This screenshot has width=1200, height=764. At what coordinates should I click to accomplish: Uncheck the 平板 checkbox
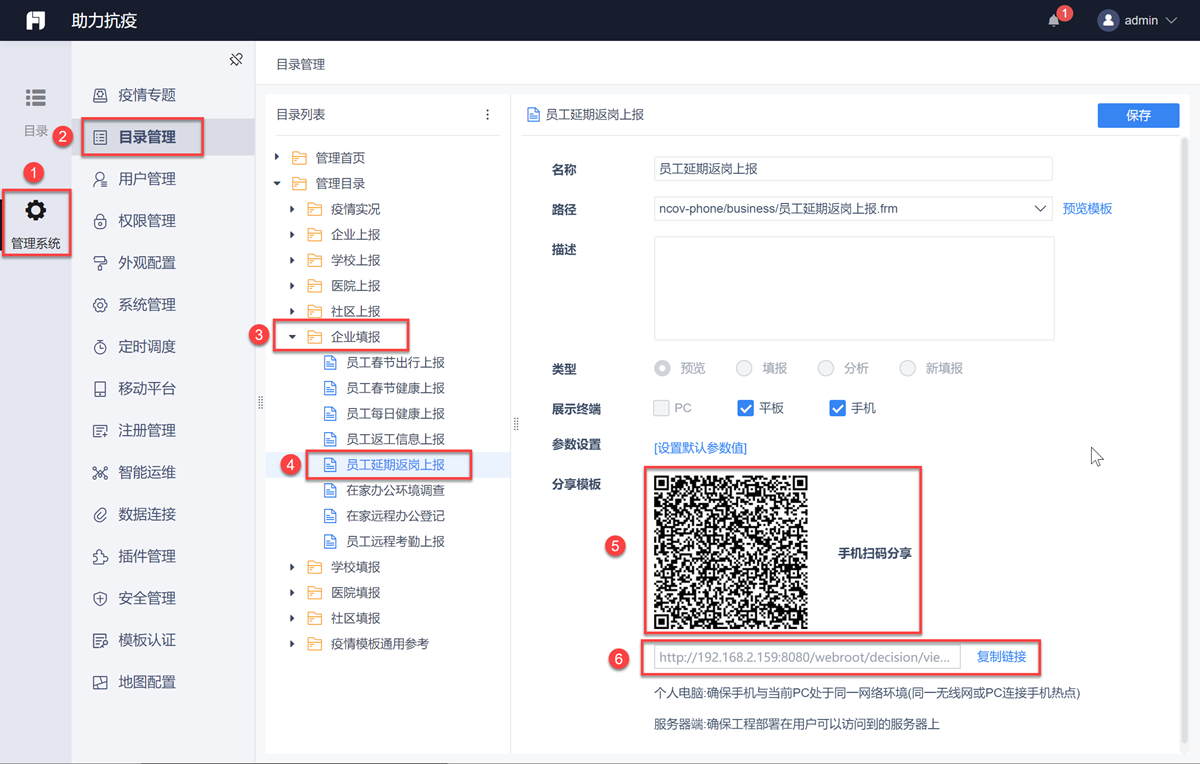coord(745,408)
